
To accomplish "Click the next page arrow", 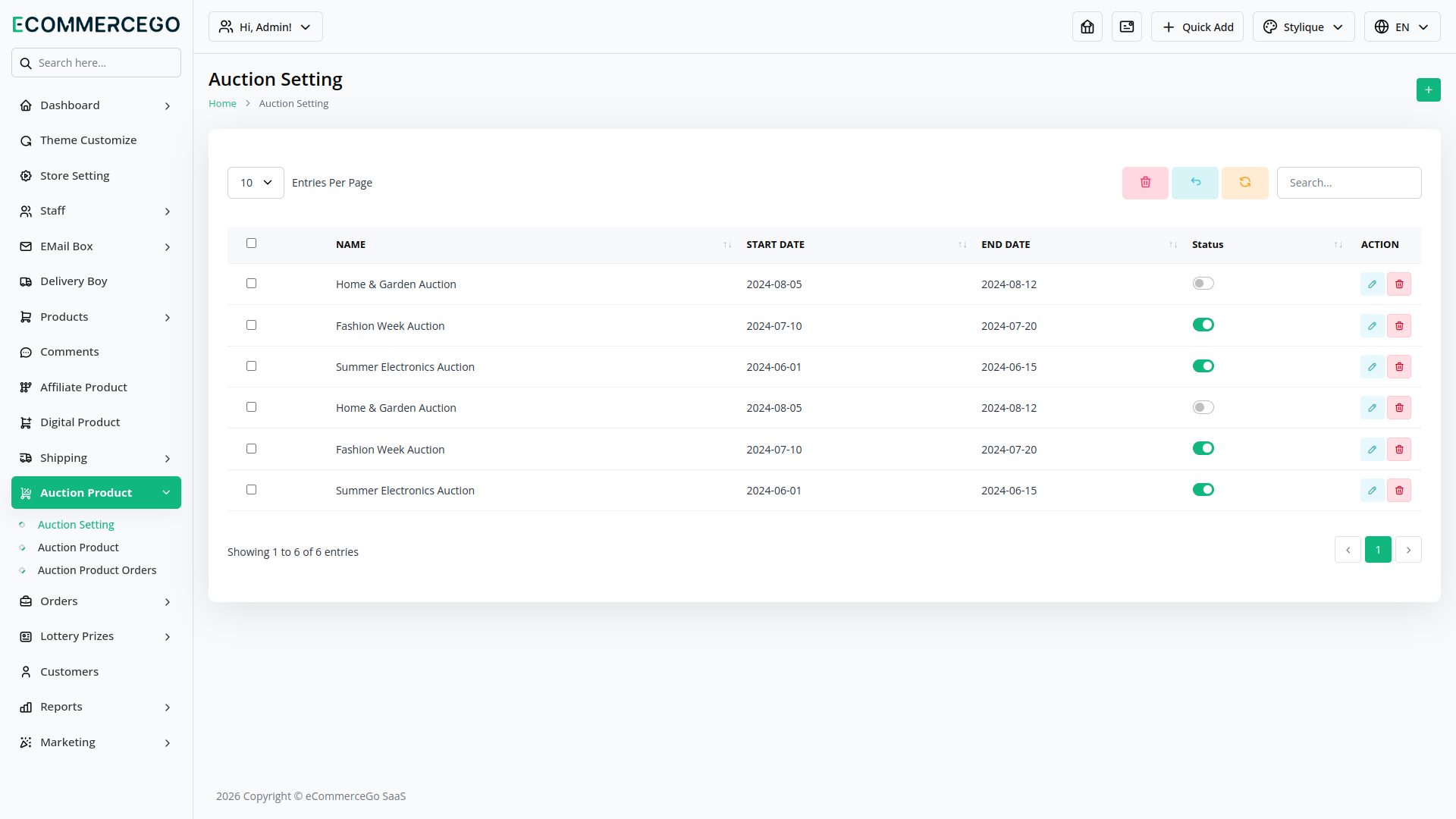I will (x=1408, y=550).
